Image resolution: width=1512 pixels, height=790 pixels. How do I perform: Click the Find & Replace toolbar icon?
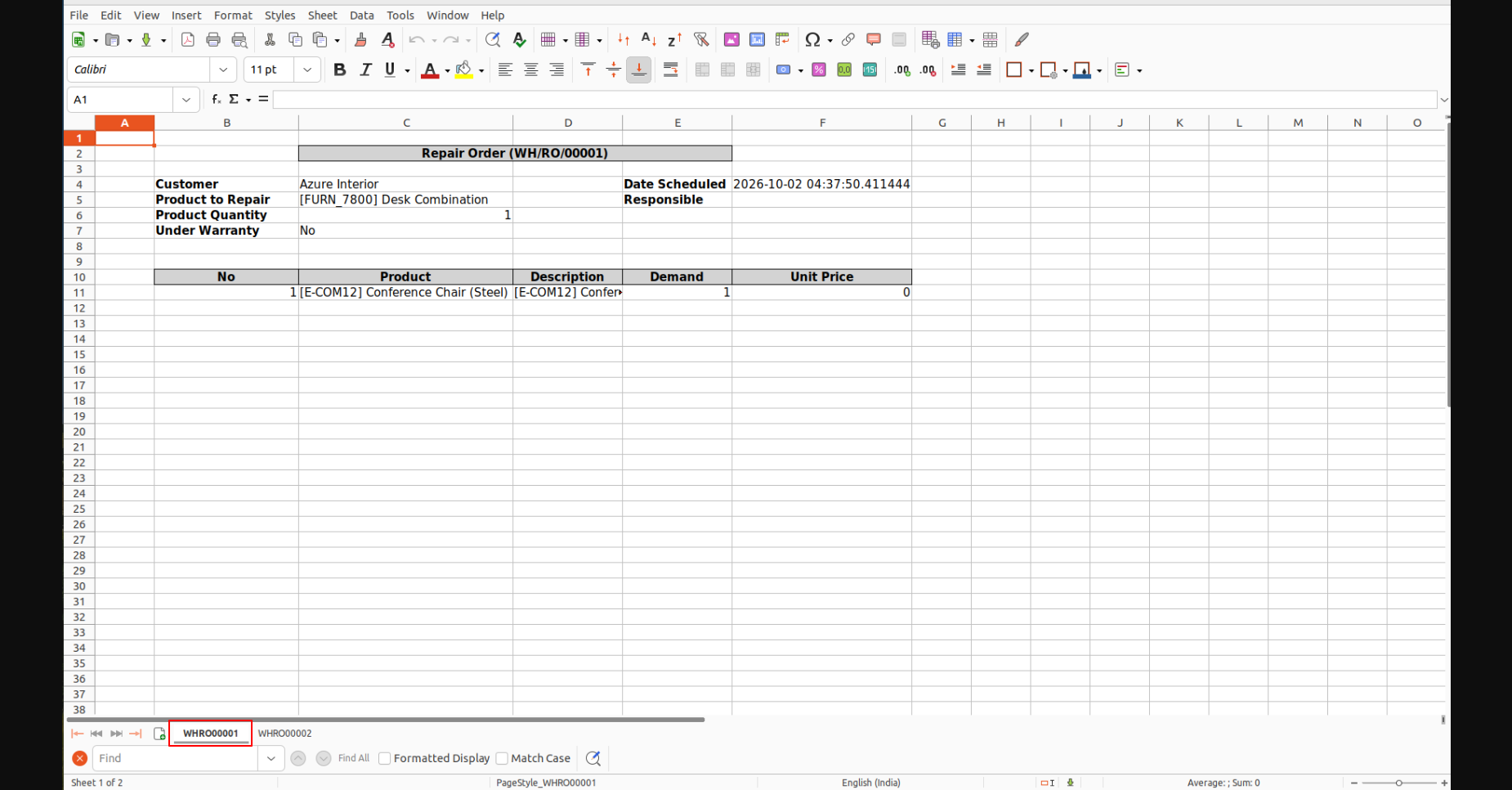pyautogui.click(x=492, y=39)
